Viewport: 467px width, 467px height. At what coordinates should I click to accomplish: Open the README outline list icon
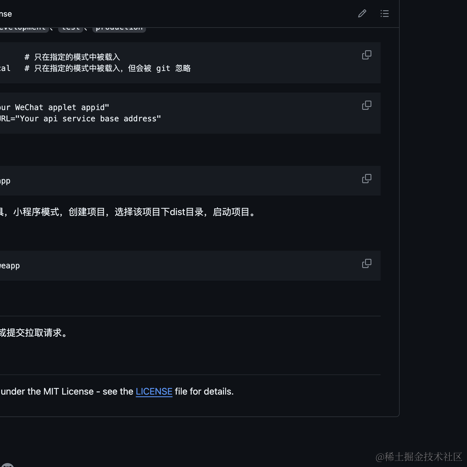(384, 14)
